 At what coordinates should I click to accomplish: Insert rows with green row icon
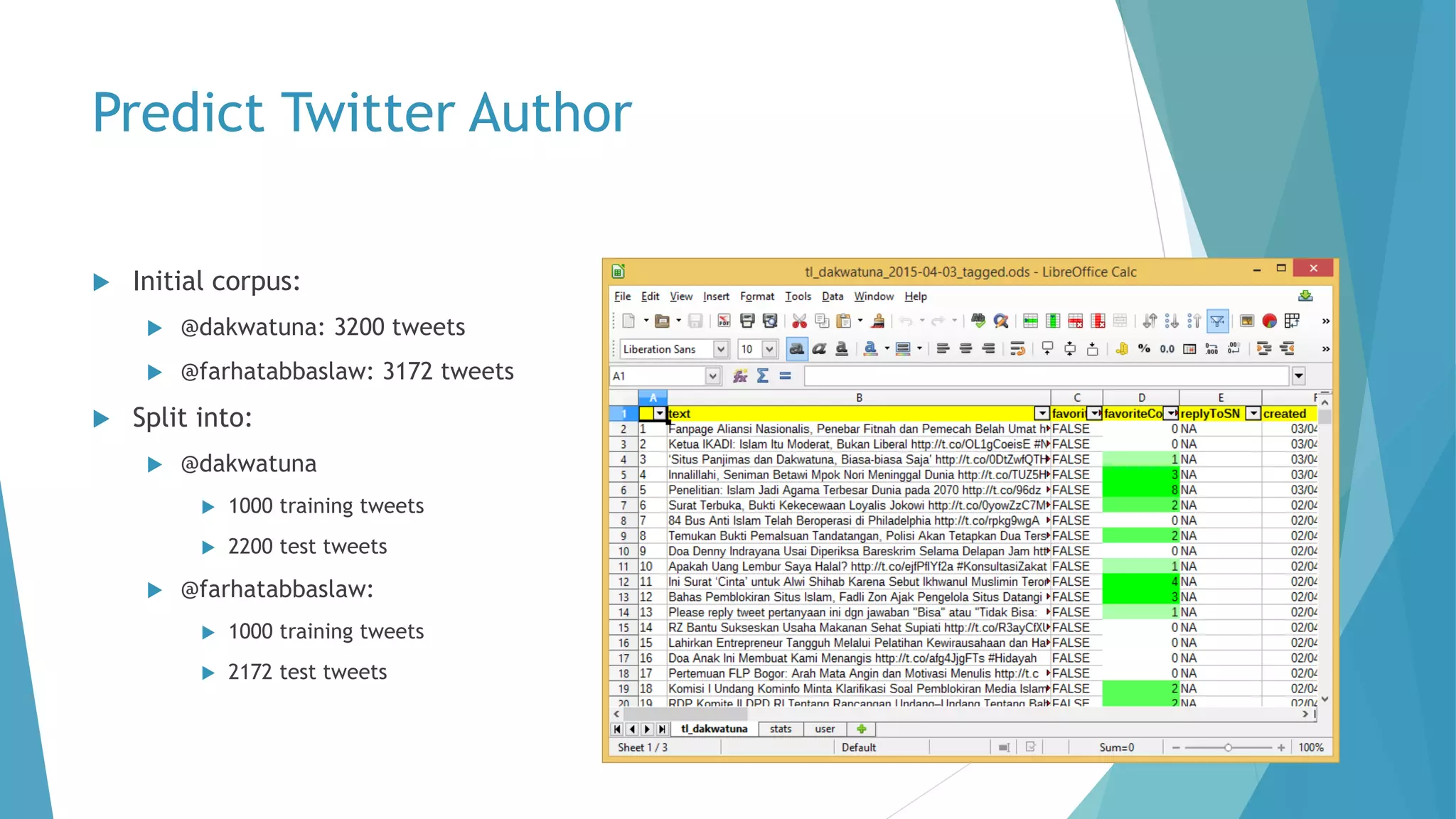coord(1031,321)
